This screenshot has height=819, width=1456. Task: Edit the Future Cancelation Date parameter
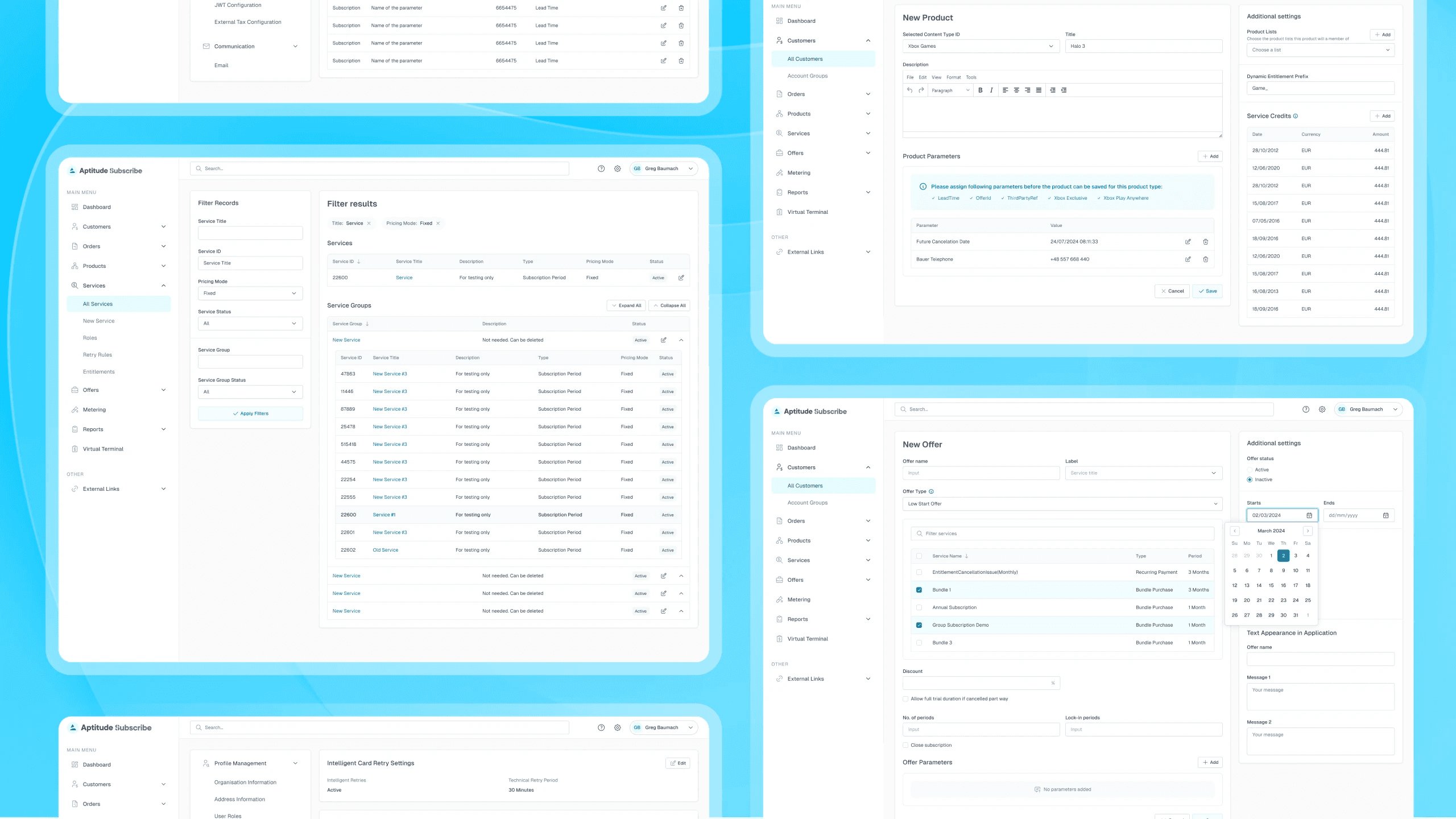[1188, 242]
